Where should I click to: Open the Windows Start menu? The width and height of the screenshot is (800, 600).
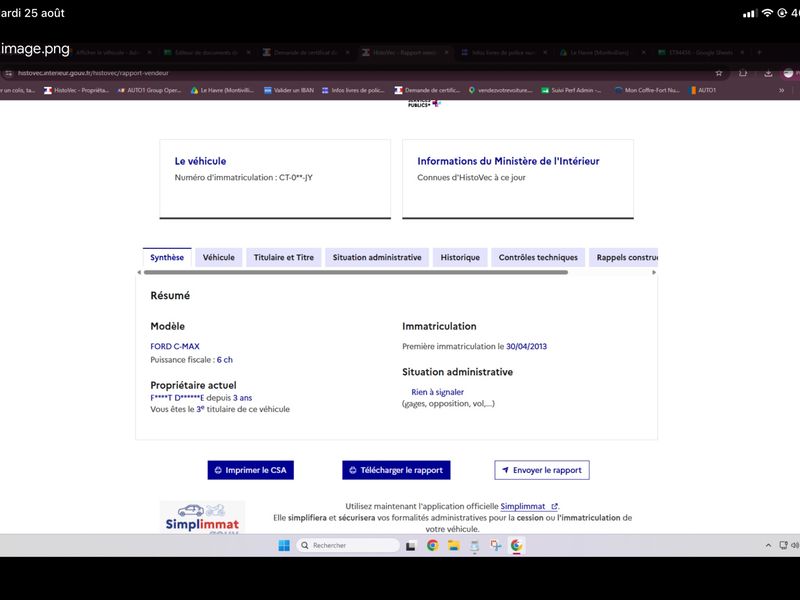[284, 545]
